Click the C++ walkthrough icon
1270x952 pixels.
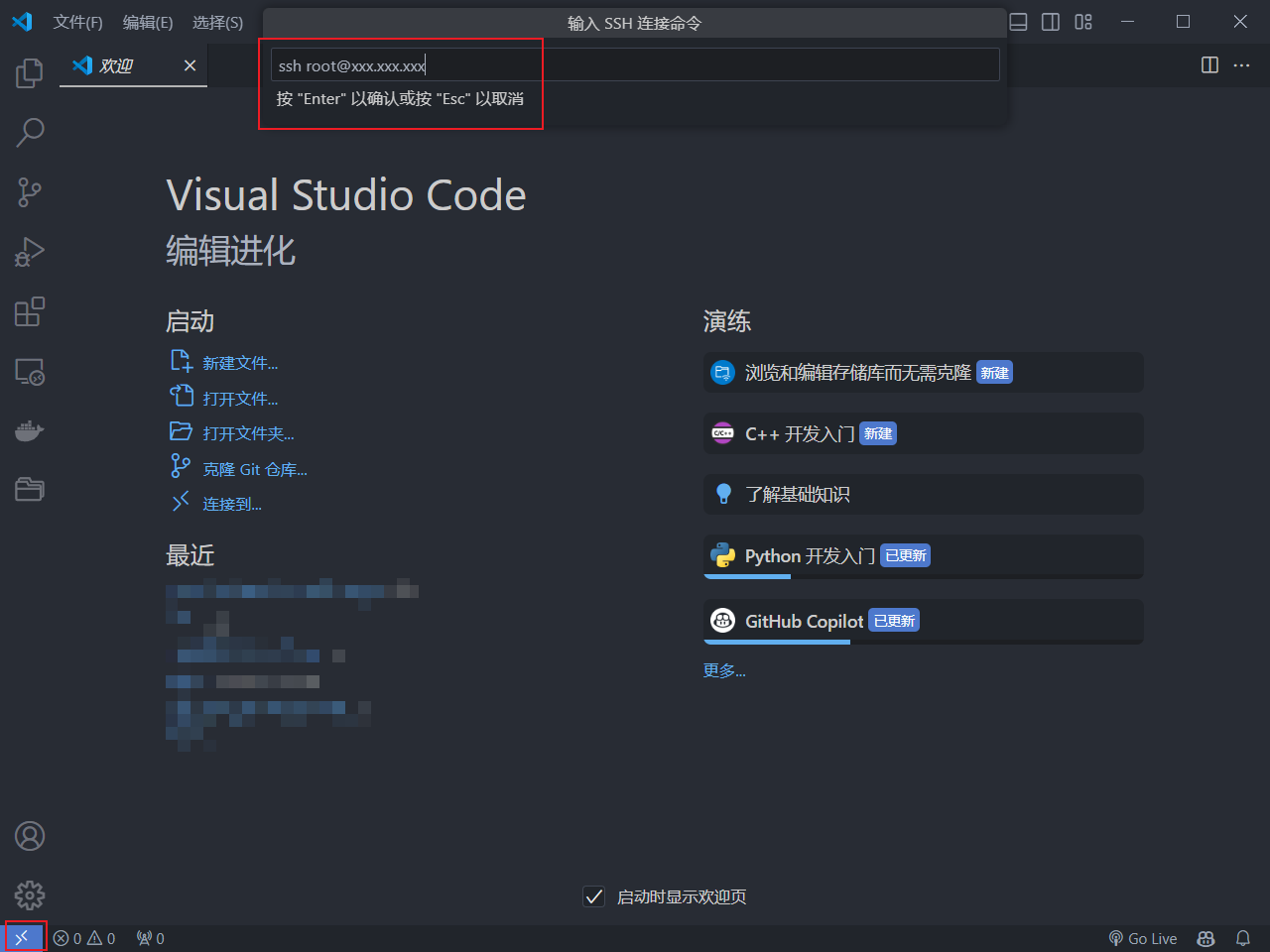(x=723, y=433)
